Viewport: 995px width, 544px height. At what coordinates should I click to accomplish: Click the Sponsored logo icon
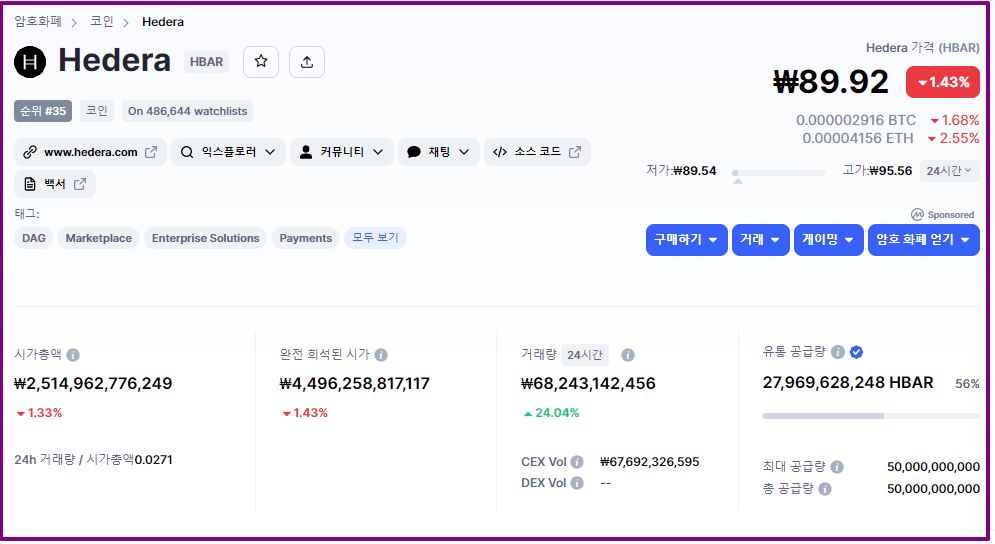[917, 215]
